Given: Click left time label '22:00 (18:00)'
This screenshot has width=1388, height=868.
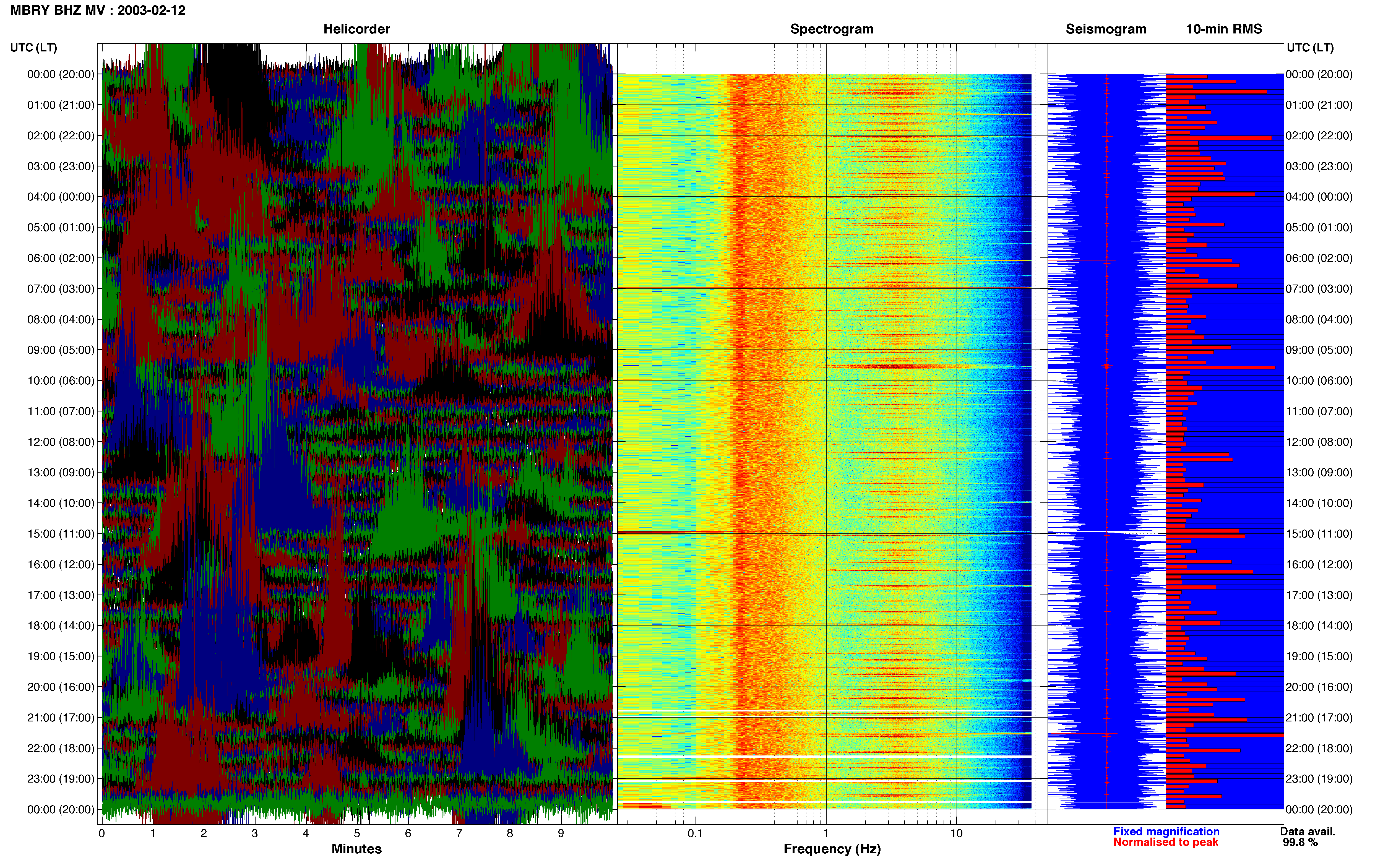Looking at the screenshot, I should click(x=60, y=748).
